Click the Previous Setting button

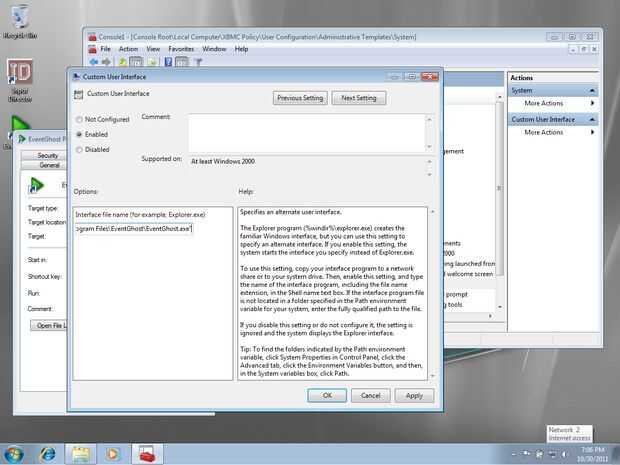300,98
